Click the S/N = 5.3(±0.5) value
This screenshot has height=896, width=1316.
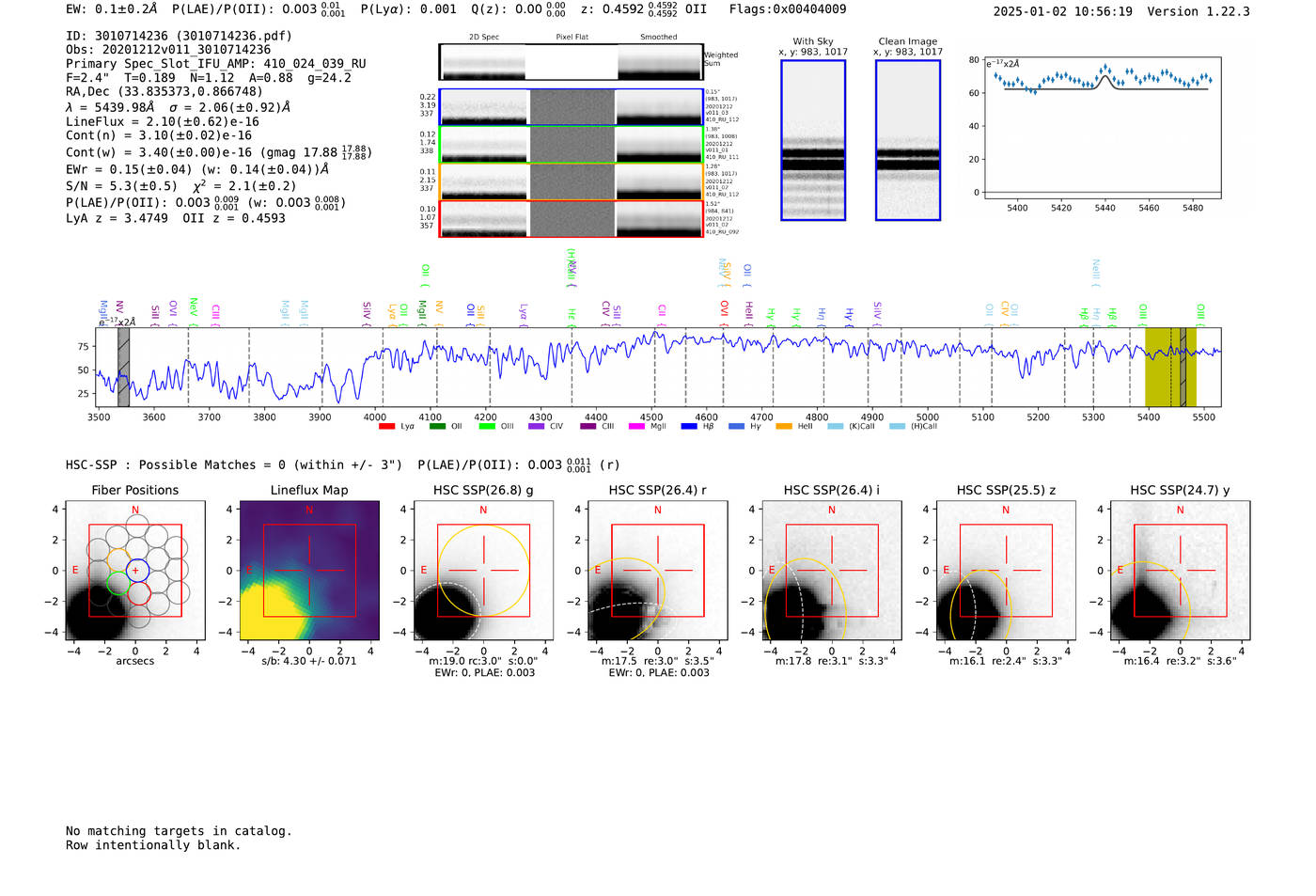(121, 186)
